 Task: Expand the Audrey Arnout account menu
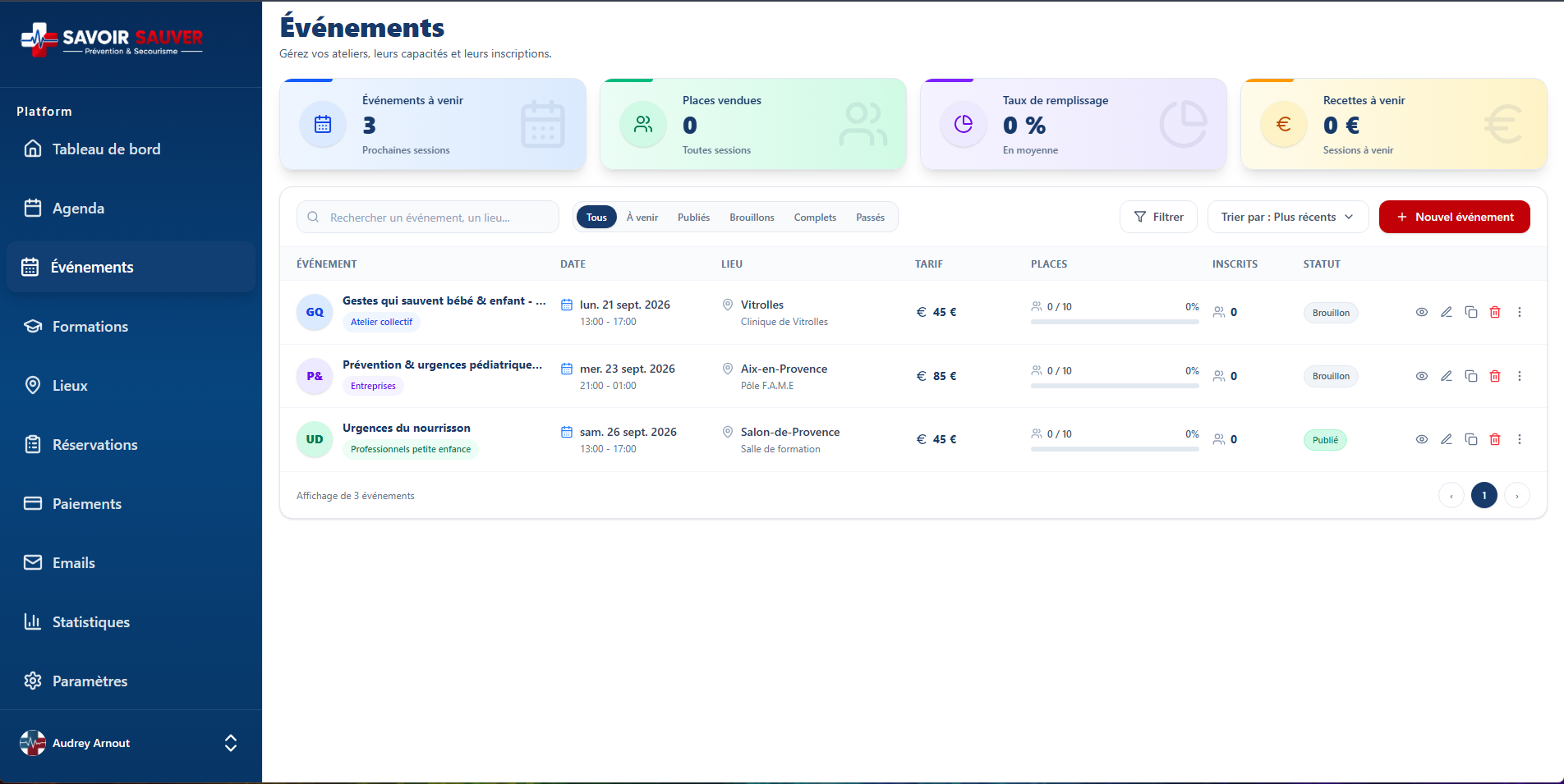click(x=131, y=743)
